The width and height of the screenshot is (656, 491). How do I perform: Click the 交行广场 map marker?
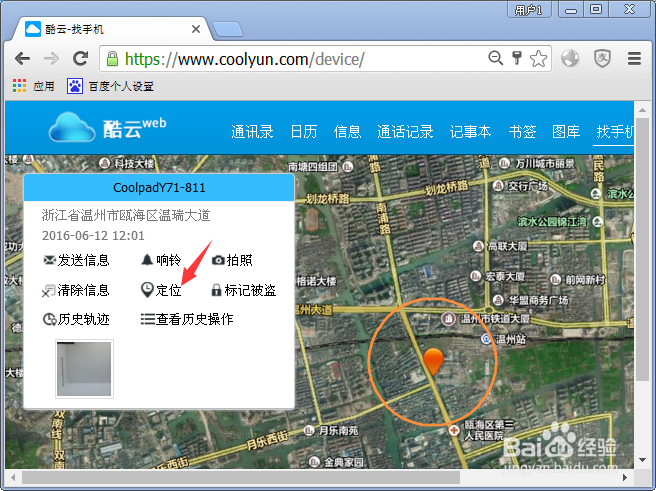point(498,185)
